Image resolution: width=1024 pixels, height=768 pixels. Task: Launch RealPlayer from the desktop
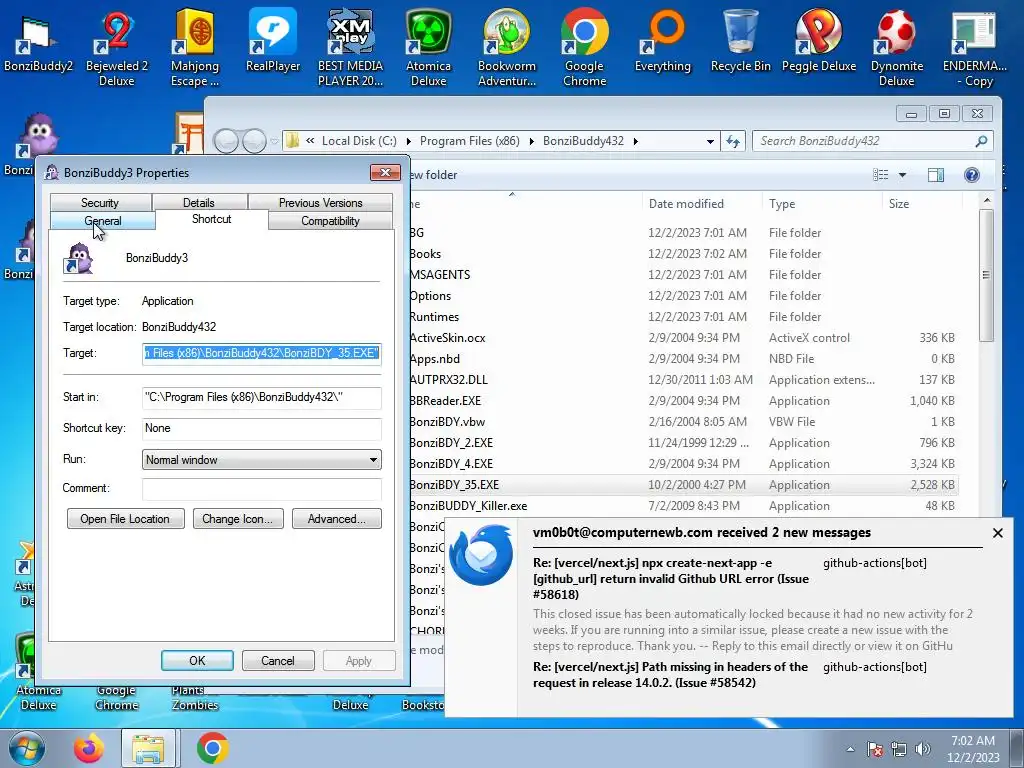272,40
